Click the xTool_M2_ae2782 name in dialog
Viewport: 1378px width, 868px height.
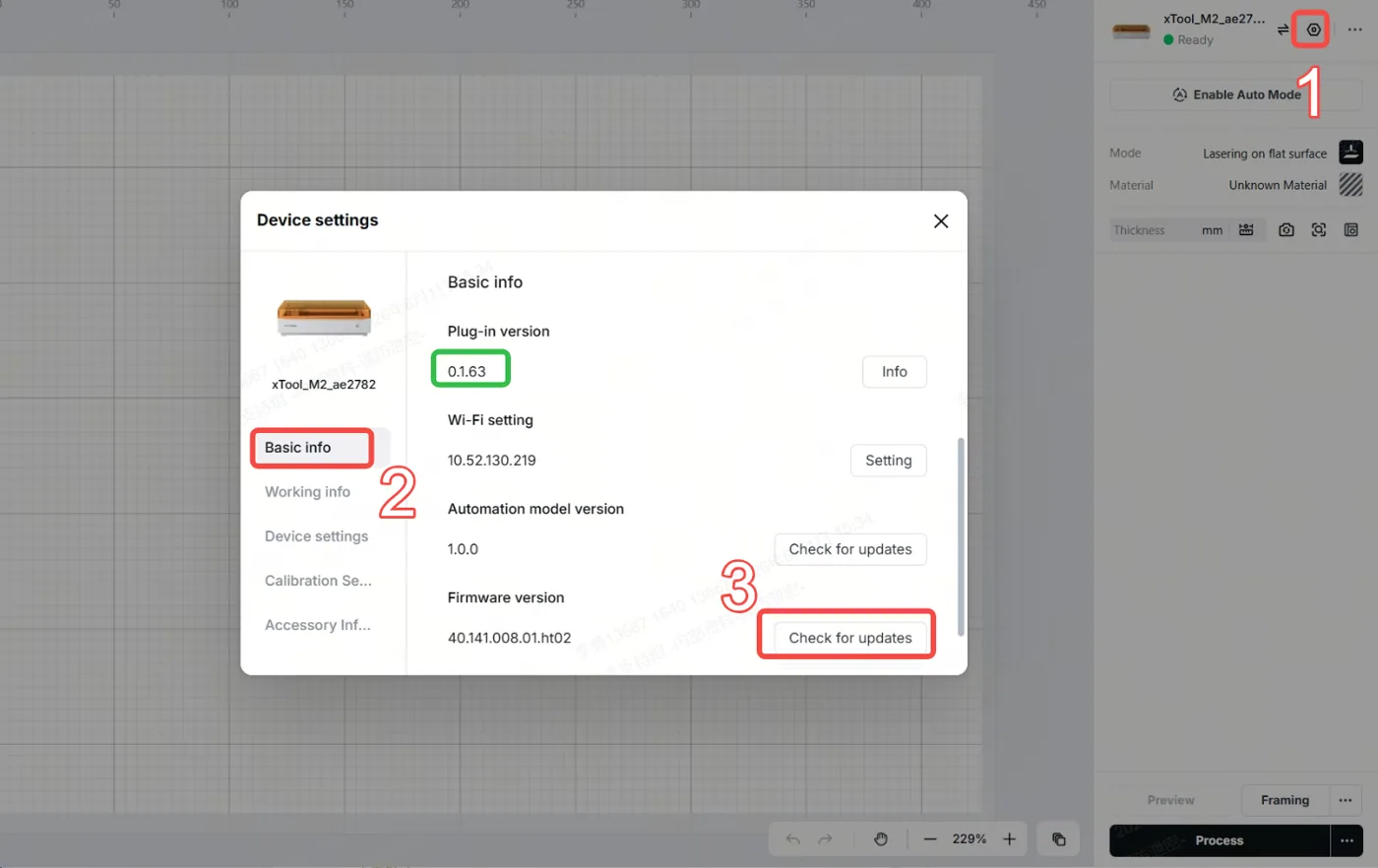point(324,385)
